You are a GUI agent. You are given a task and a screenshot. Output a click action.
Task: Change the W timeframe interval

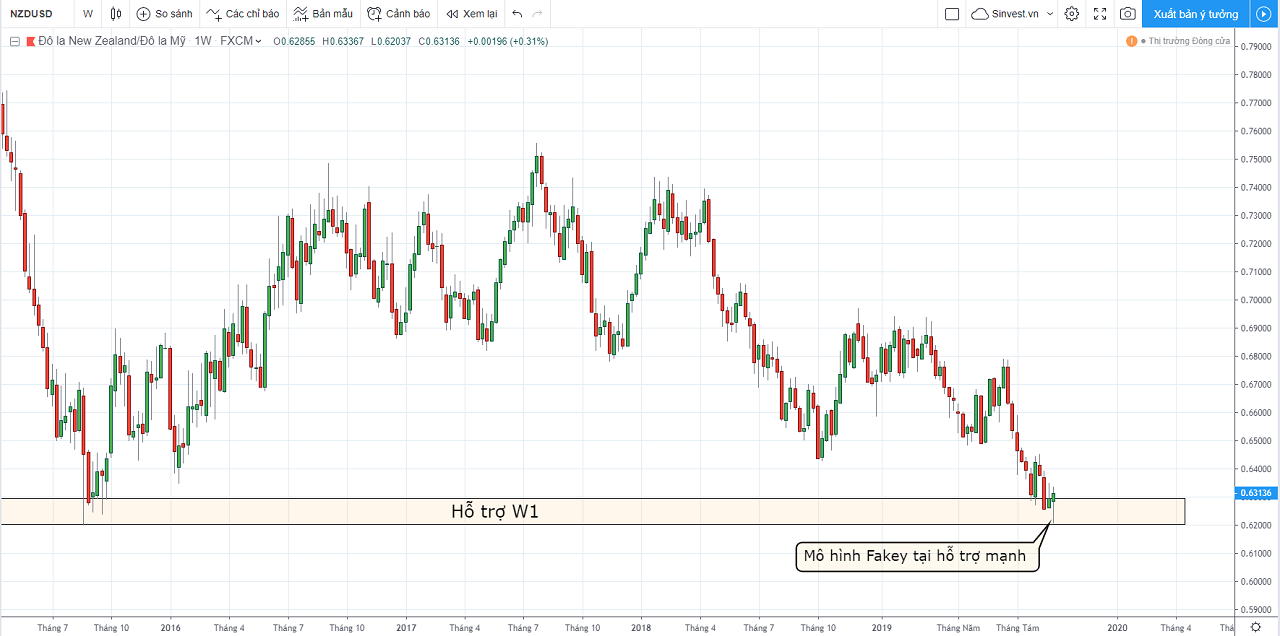(88, 14)
